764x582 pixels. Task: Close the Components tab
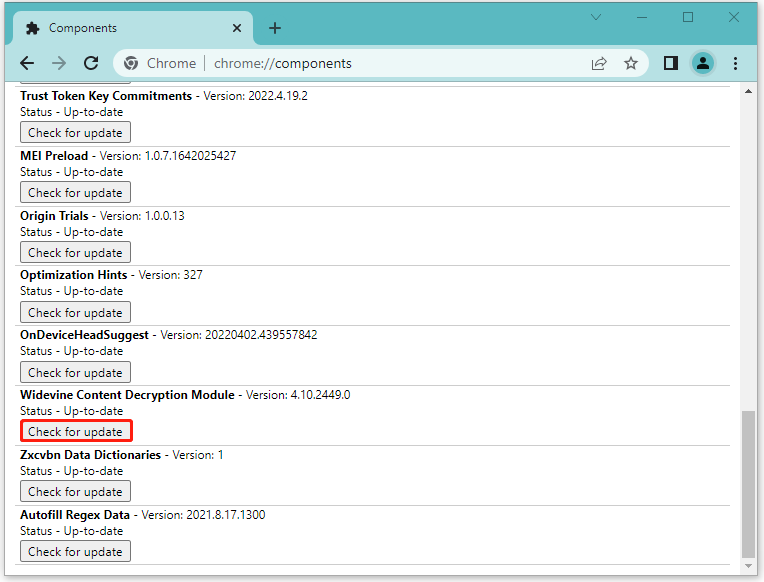[x=237, y=28]
